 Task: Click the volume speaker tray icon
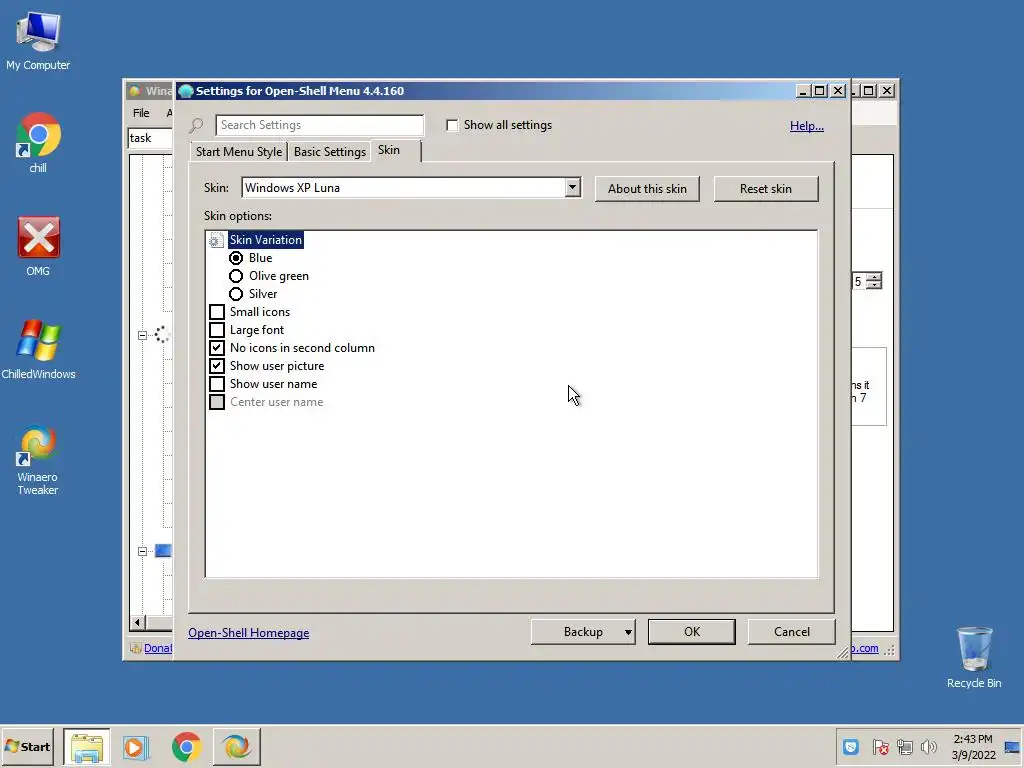click(x=928, y=746)
